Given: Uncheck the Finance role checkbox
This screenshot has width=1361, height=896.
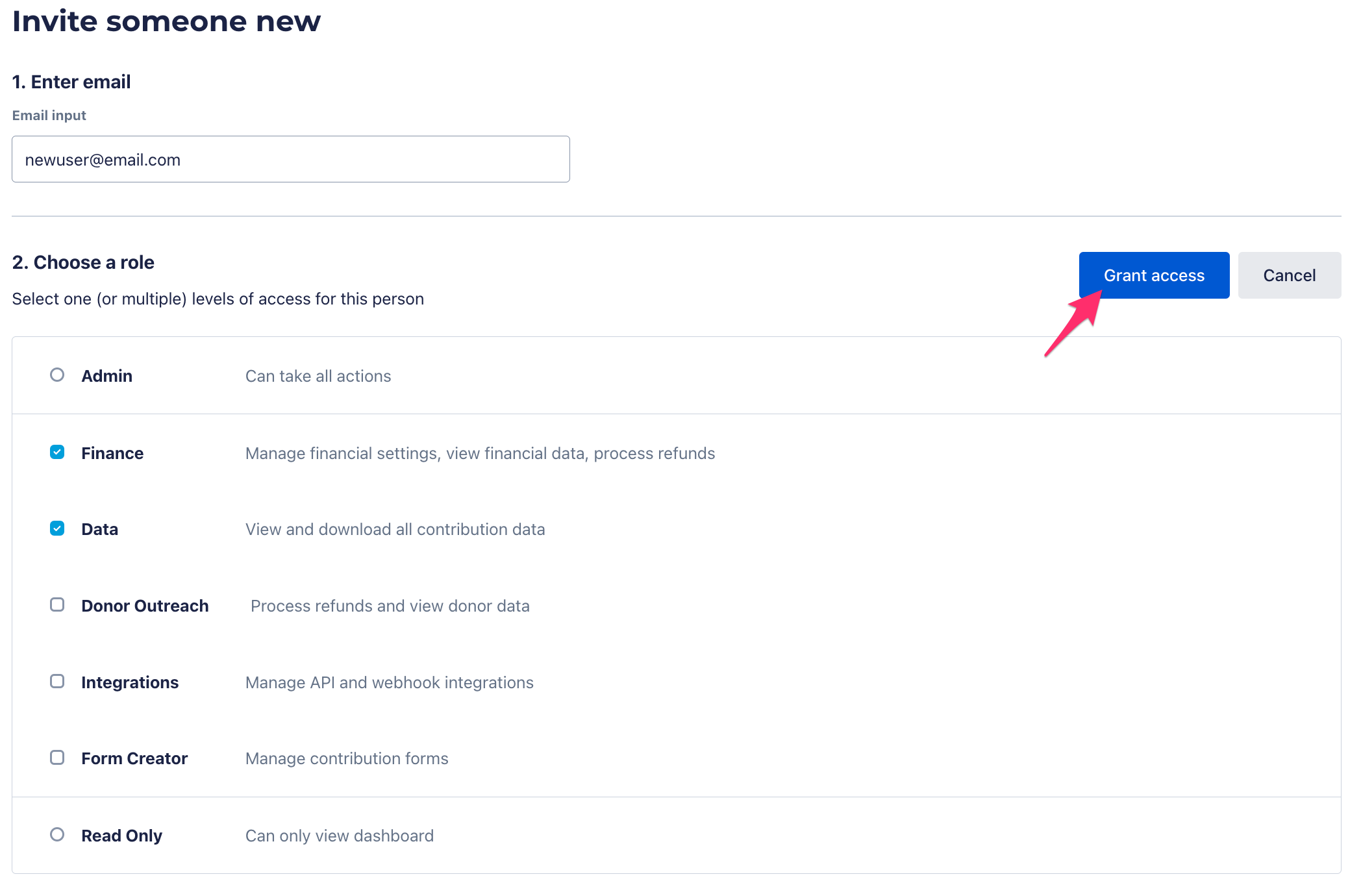Looking at the screenshot, I should click(x=57, y=453).
